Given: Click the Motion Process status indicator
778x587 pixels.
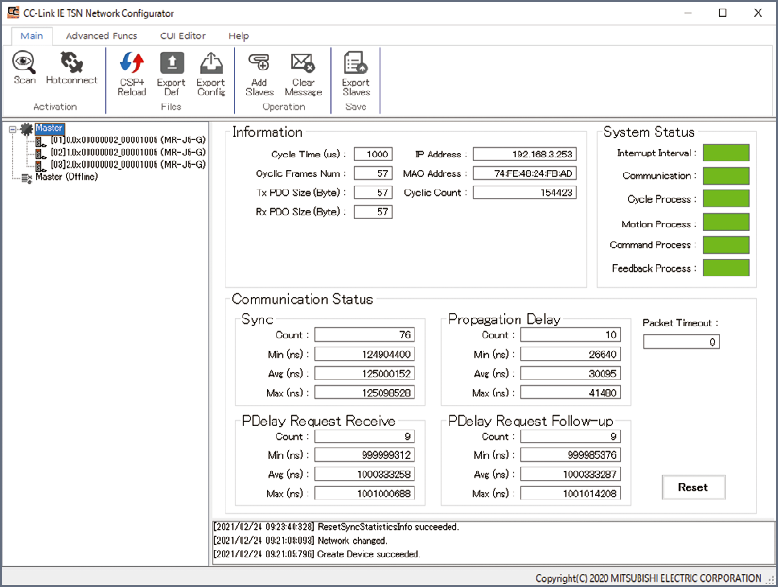Looking at the screenshot, I should [x=726, y=222].
